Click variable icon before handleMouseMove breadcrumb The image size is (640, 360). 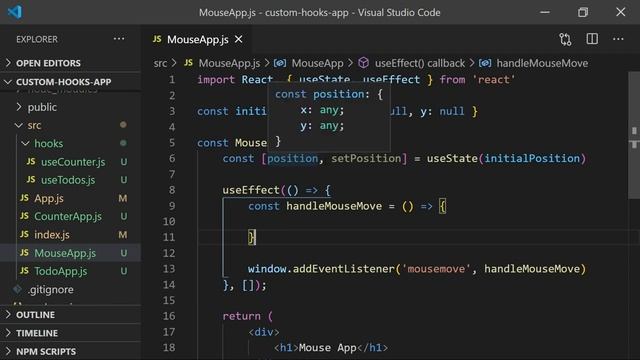pos(484,63)
